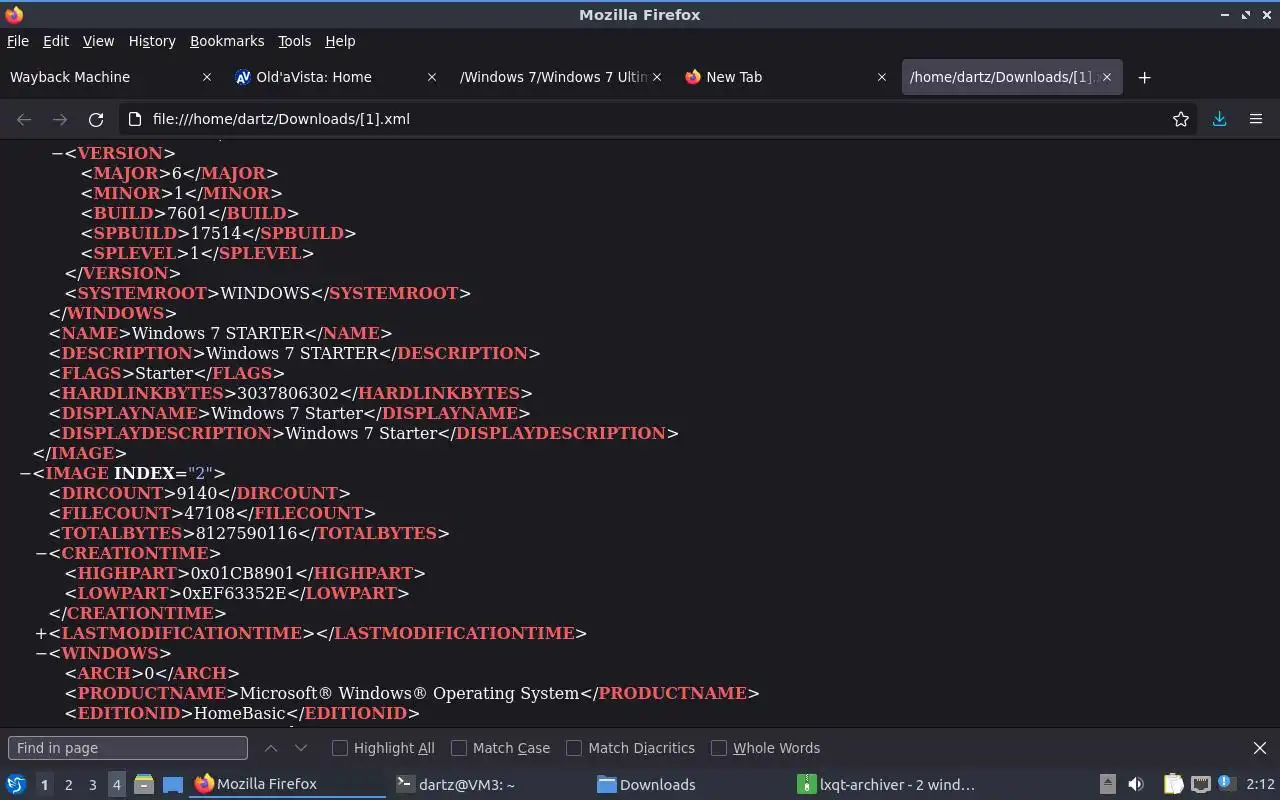Close the Wayback Machine tab
Image resolution: width=1280 pixels, height=800 pixels.
coord(207,77)
